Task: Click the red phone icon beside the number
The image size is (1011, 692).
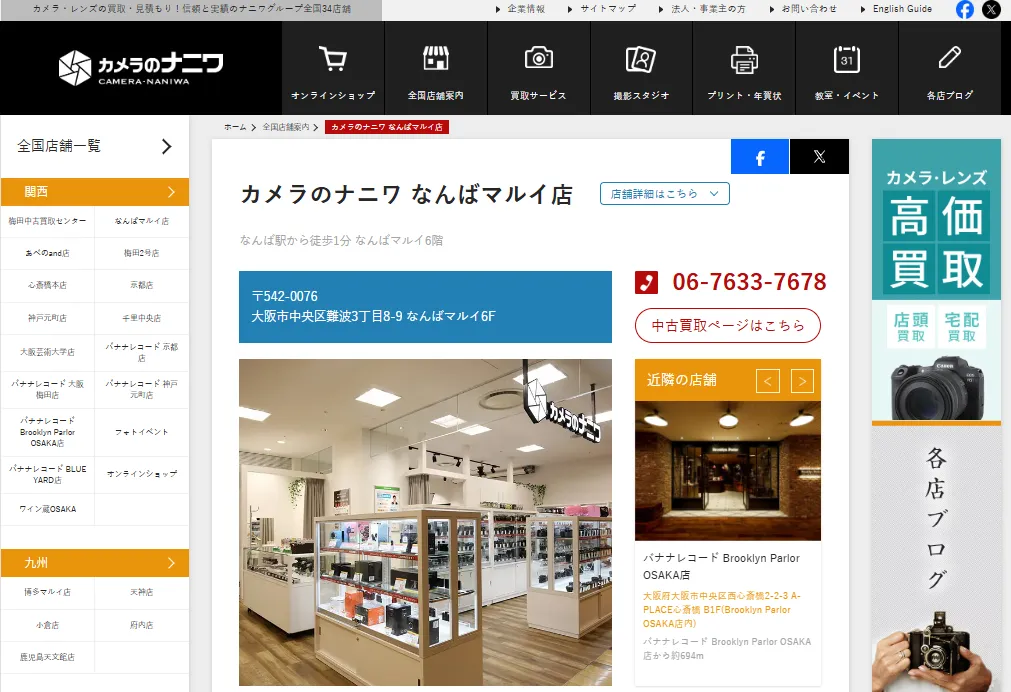Action: coord(646,282)
